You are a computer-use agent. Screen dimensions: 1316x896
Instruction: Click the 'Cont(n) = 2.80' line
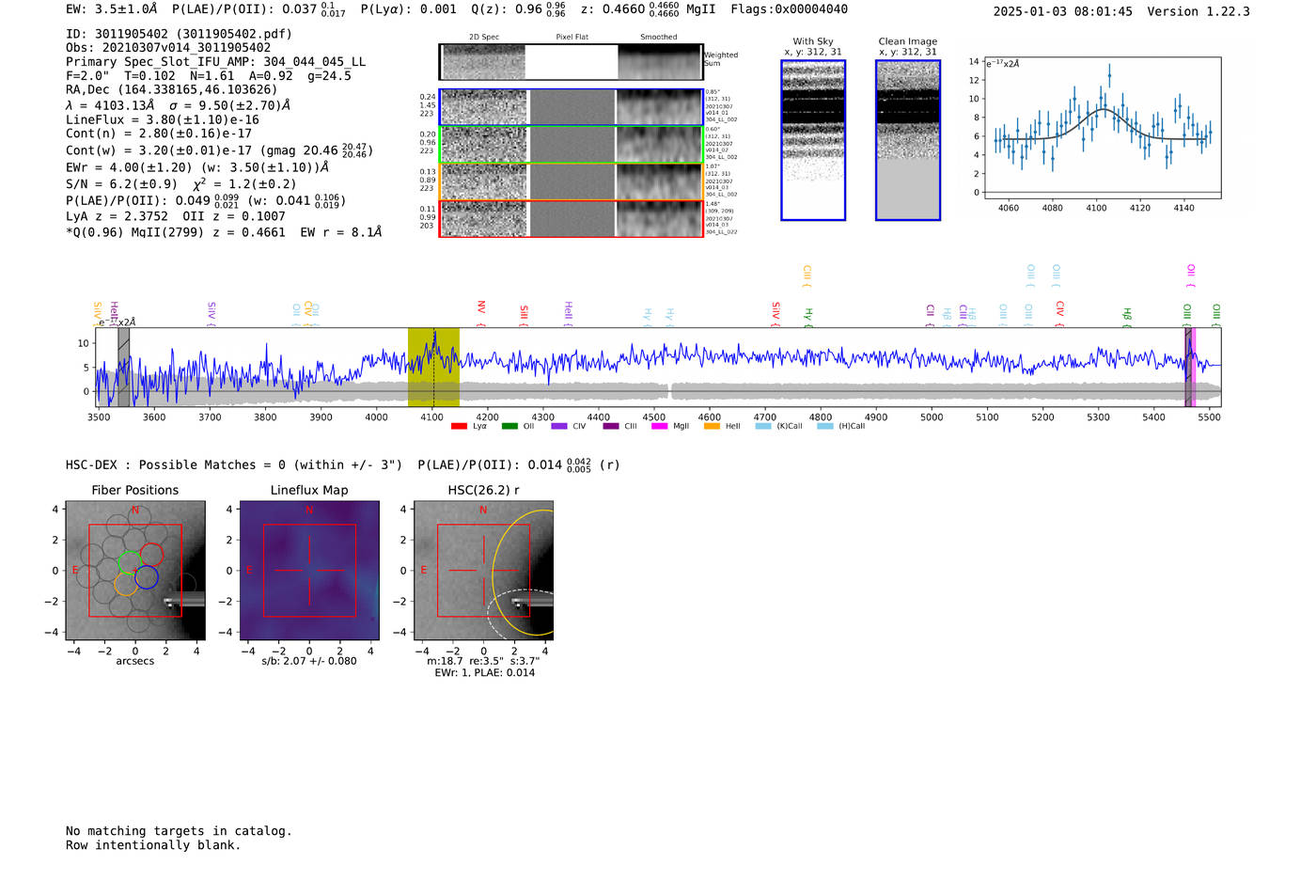(x=159, y=134)
